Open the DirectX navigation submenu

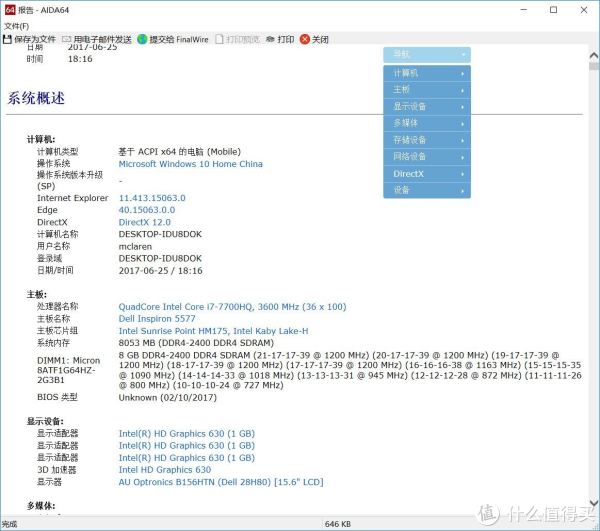[x=427, y=174]
